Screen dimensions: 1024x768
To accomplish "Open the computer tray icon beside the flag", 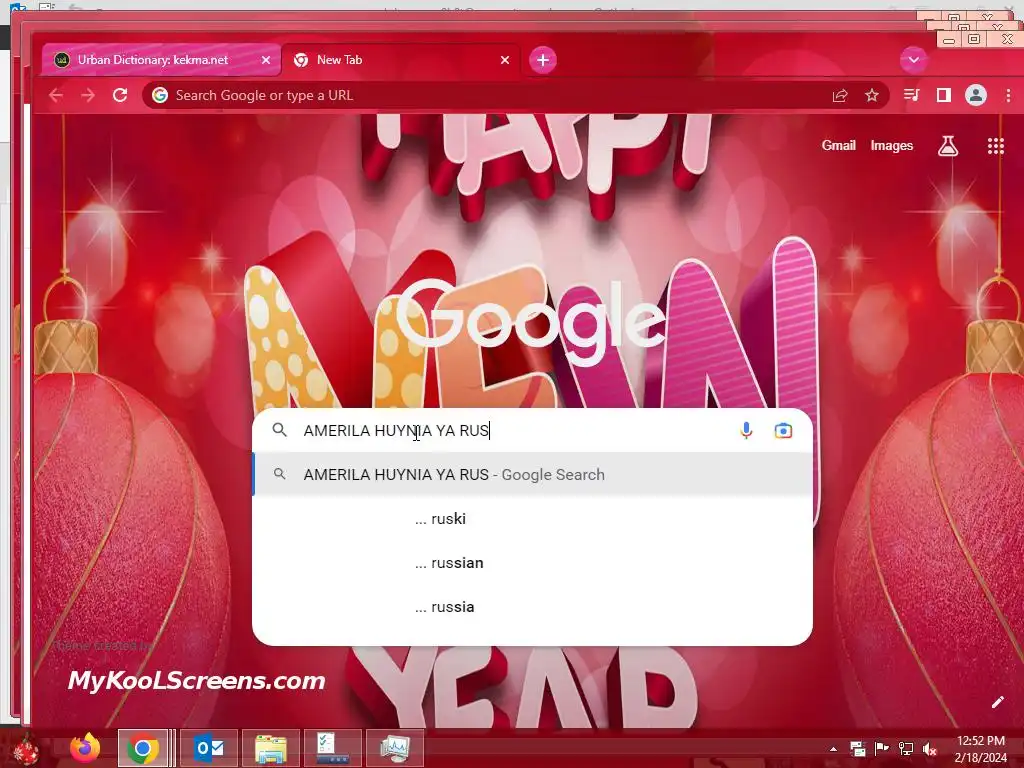I will [x=857, y=748].
